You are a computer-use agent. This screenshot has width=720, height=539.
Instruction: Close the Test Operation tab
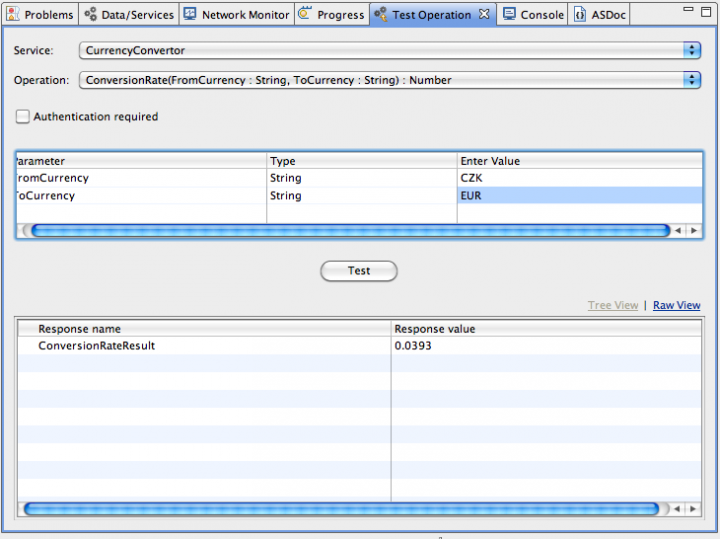click(484, 14)
